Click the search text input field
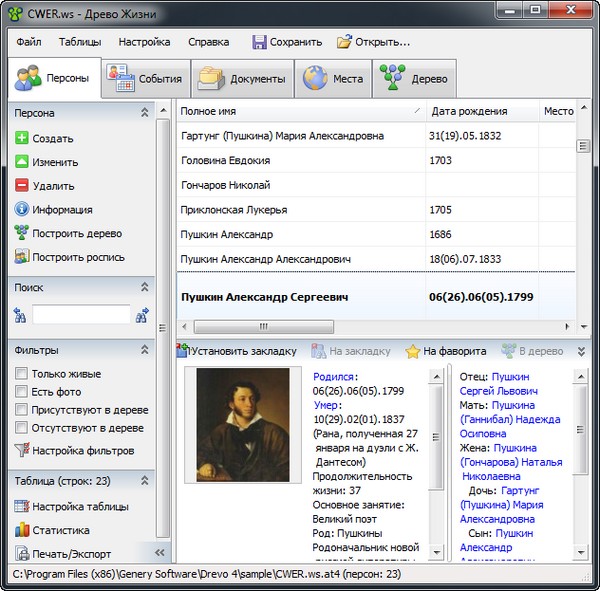The height and width of the screenshot is (591, 600). point(80,315)
